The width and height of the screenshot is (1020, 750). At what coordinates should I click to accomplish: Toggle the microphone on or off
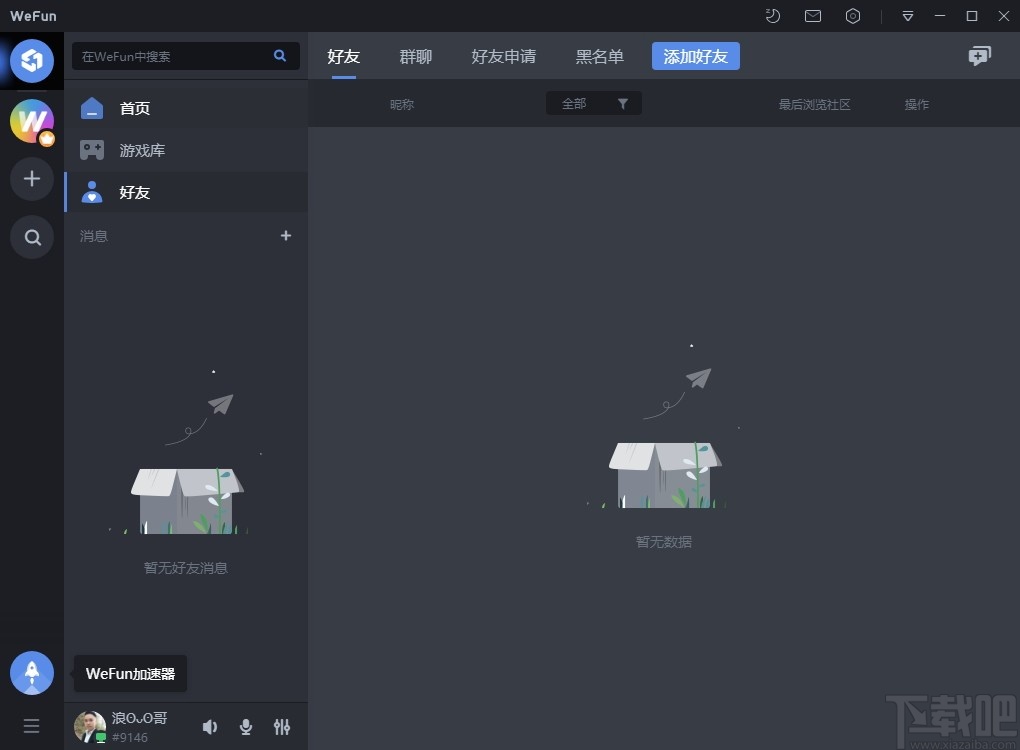[x=245, y=727]
